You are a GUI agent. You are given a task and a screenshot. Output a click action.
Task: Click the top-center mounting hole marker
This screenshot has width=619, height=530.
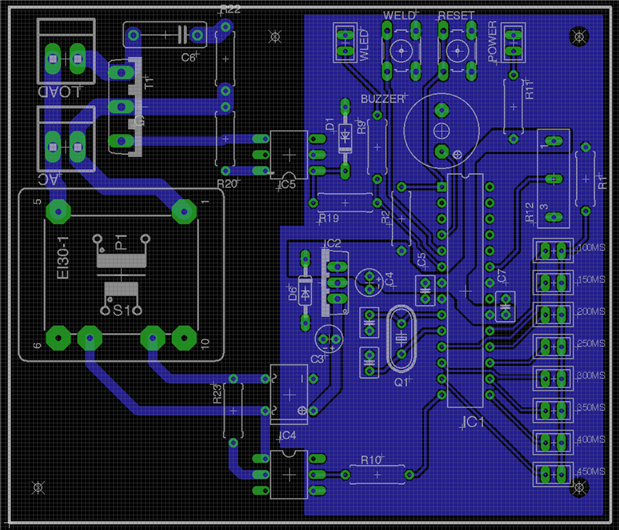[x=275, y=37]
